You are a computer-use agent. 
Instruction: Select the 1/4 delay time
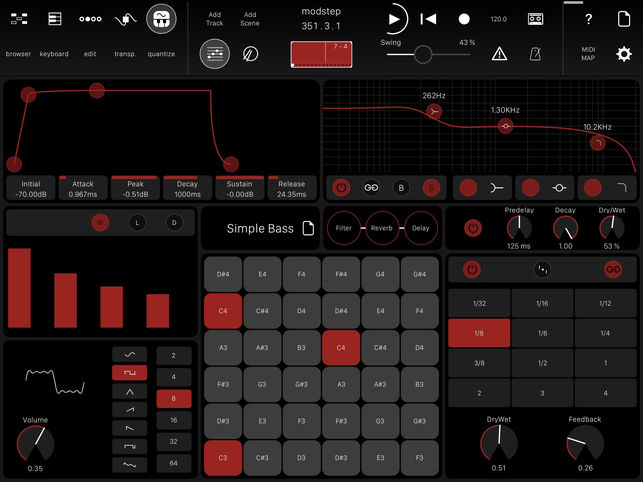[x=605, y=333]
